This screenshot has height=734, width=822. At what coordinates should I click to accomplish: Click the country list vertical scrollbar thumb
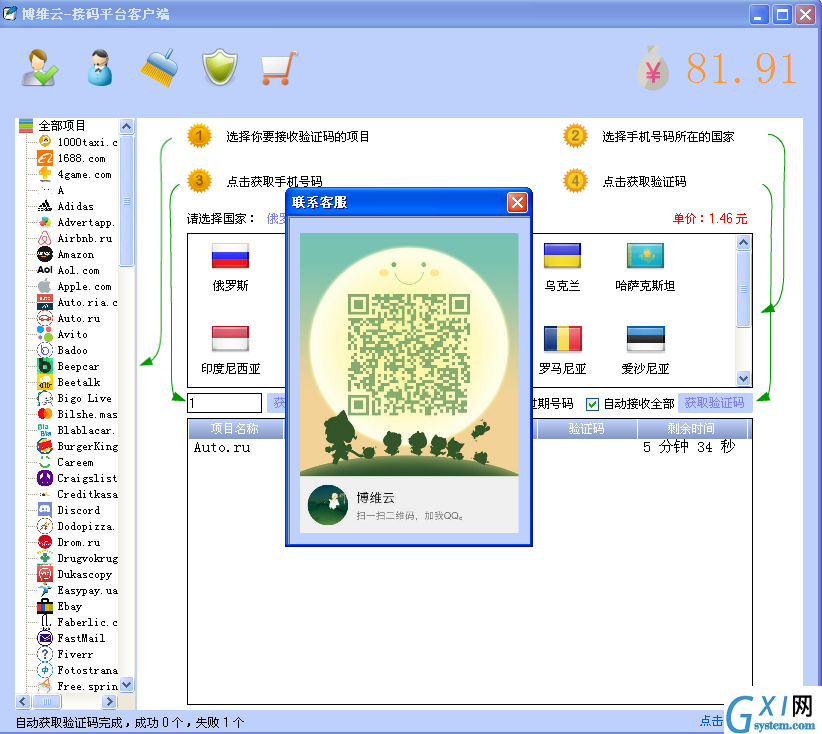coord(743,289)
